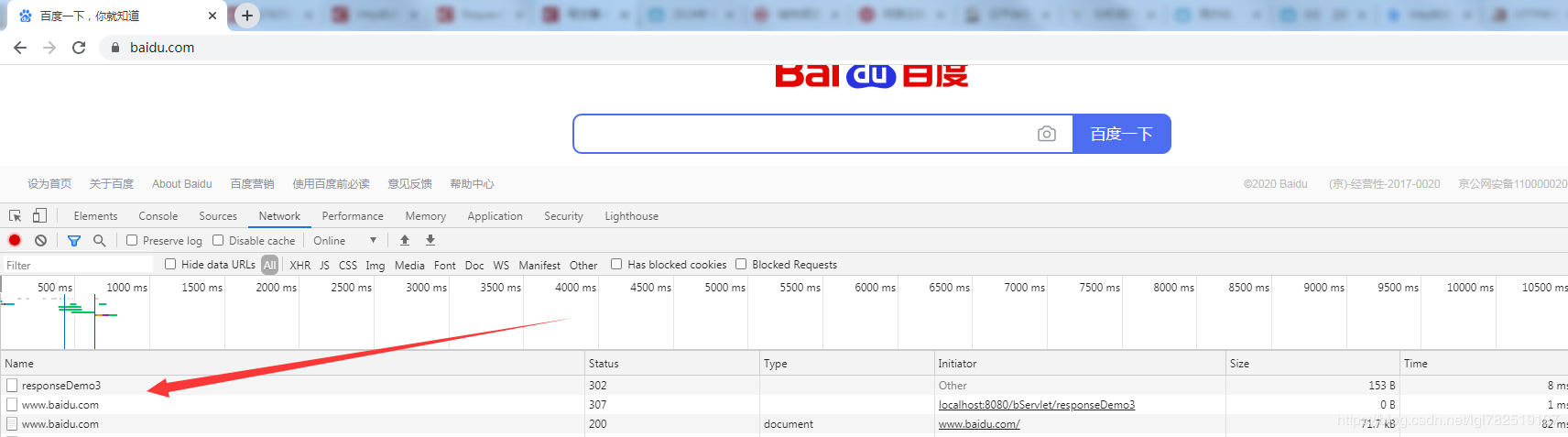Check Blocked Requests
The image size is (1568, 437).
741,264
